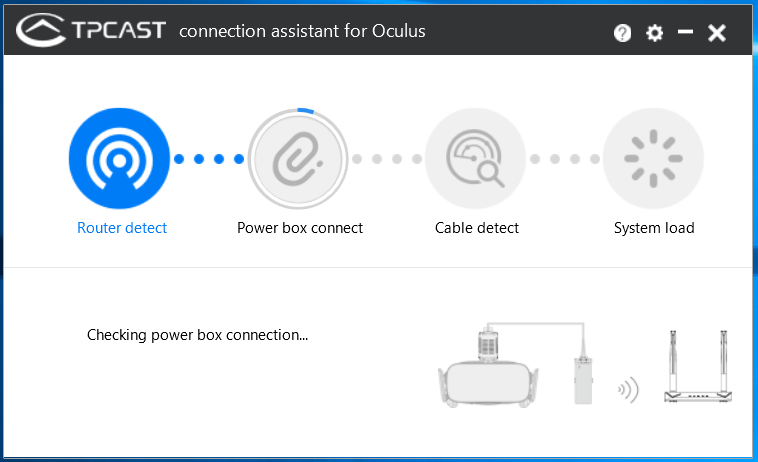Click the System load spinner icon
The width and height of the screenshot is (758, 462).
654,159
